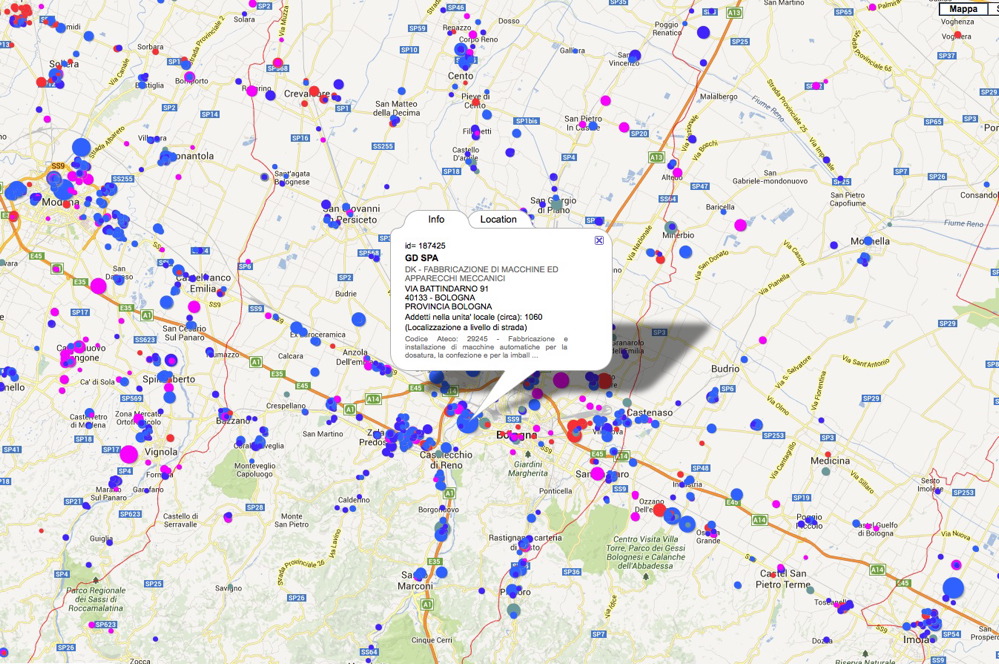Click the large blue marker near Ozzano
Viewport: 999px width, 664px height.
point(687,523)
